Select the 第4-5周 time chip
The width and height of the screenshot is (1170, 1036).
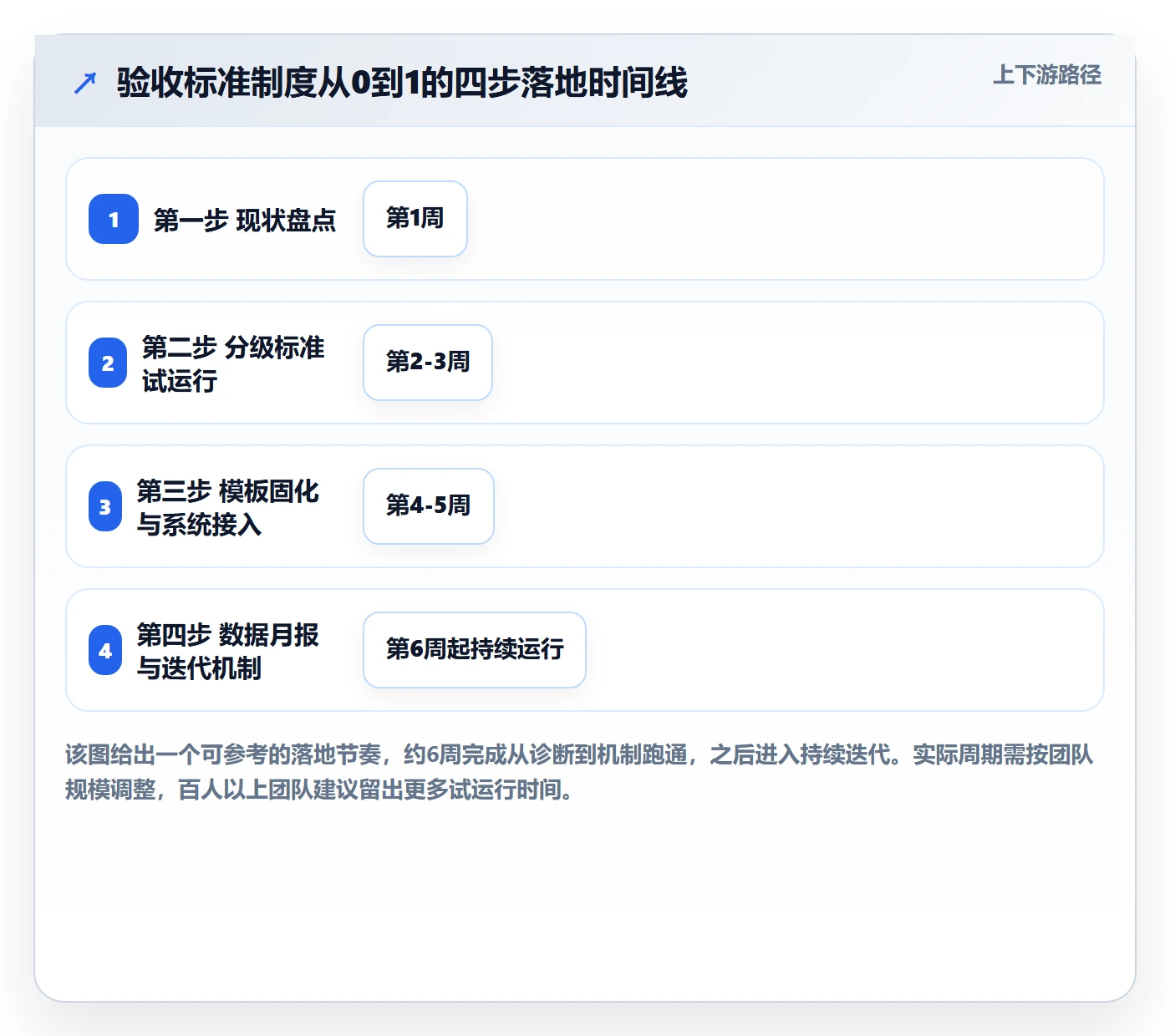(429, 506)
